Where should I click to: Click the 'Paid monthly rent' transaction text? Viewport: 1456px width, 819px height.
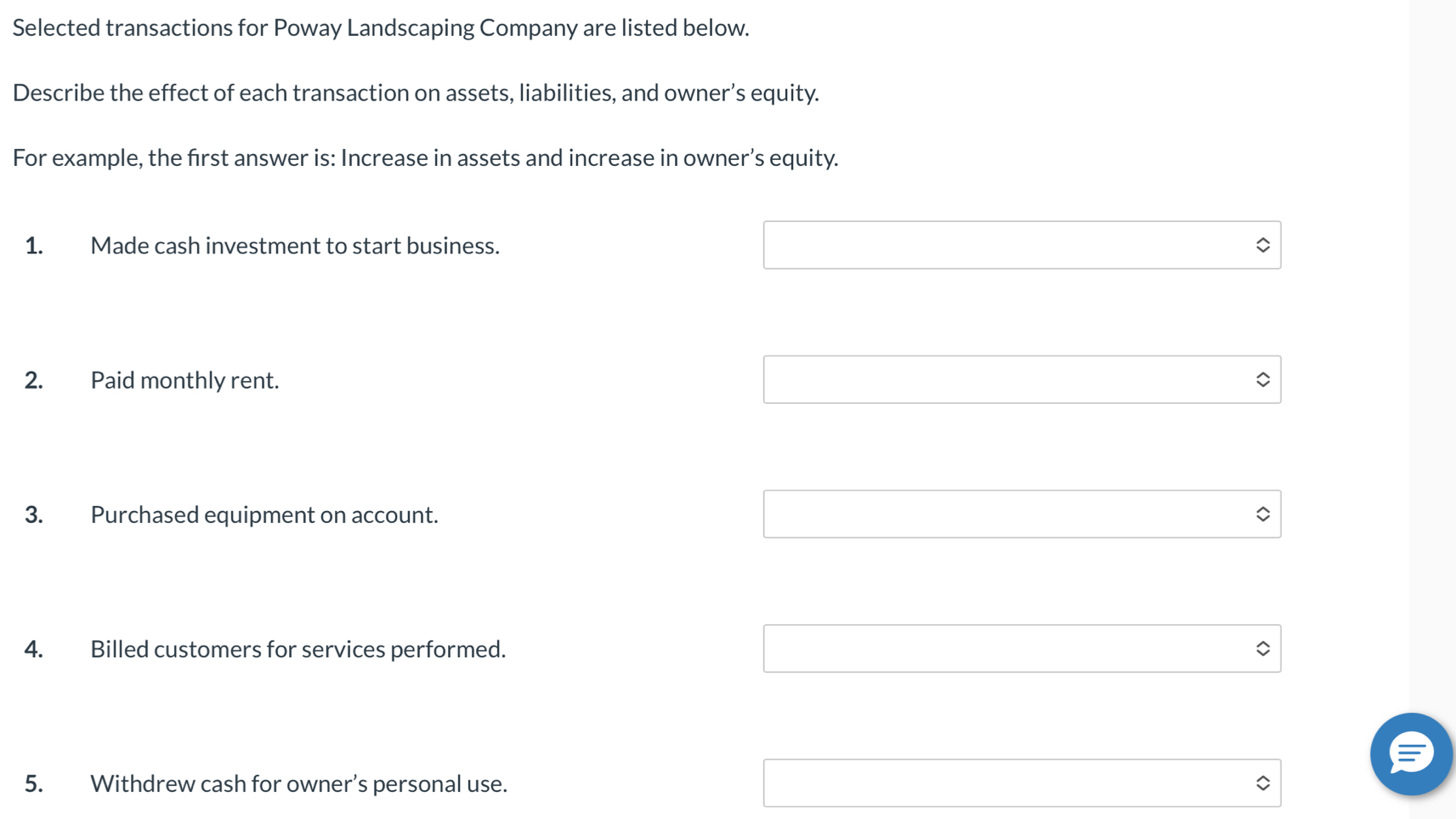[x=184, y=380]
